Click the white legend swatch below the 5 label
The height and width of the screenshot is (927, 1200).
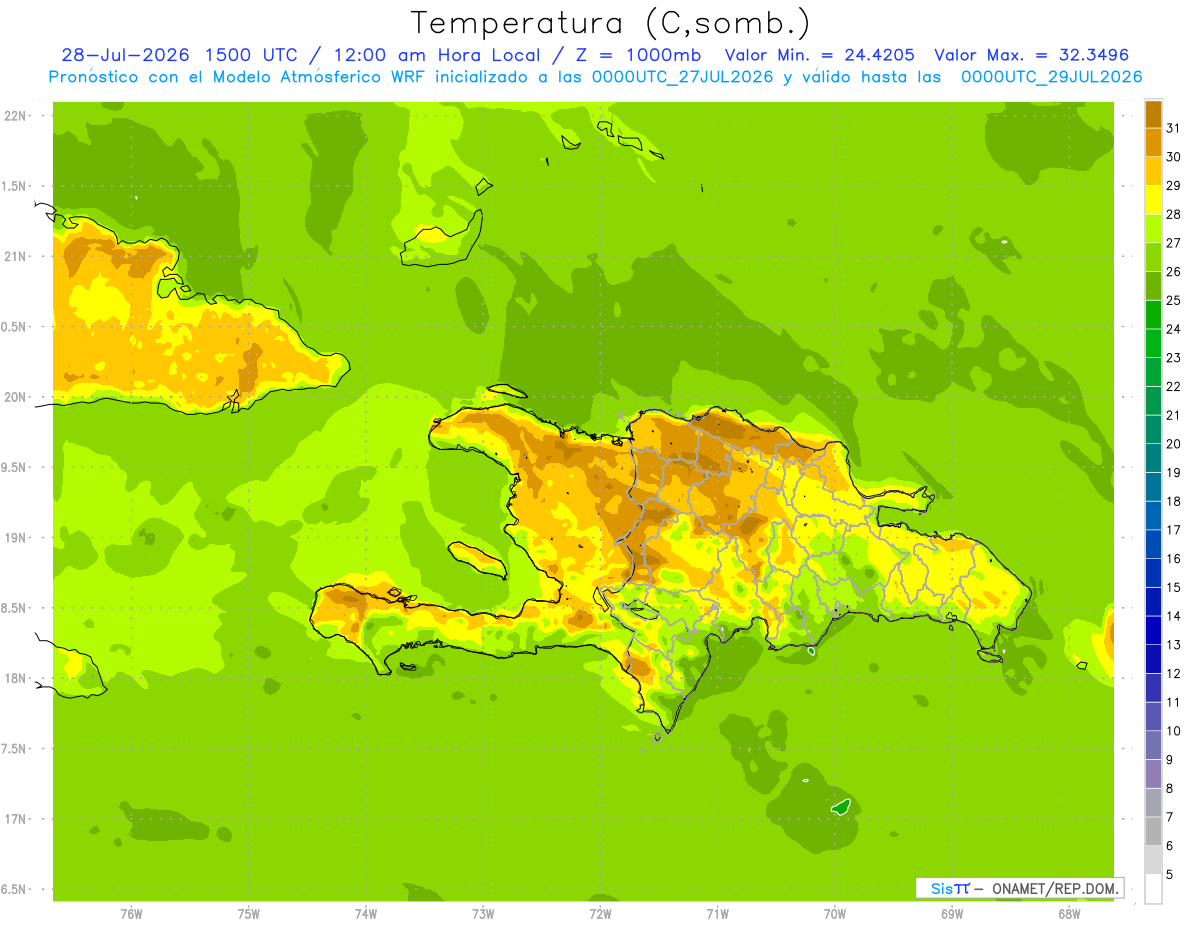(x=1154, y=889)
